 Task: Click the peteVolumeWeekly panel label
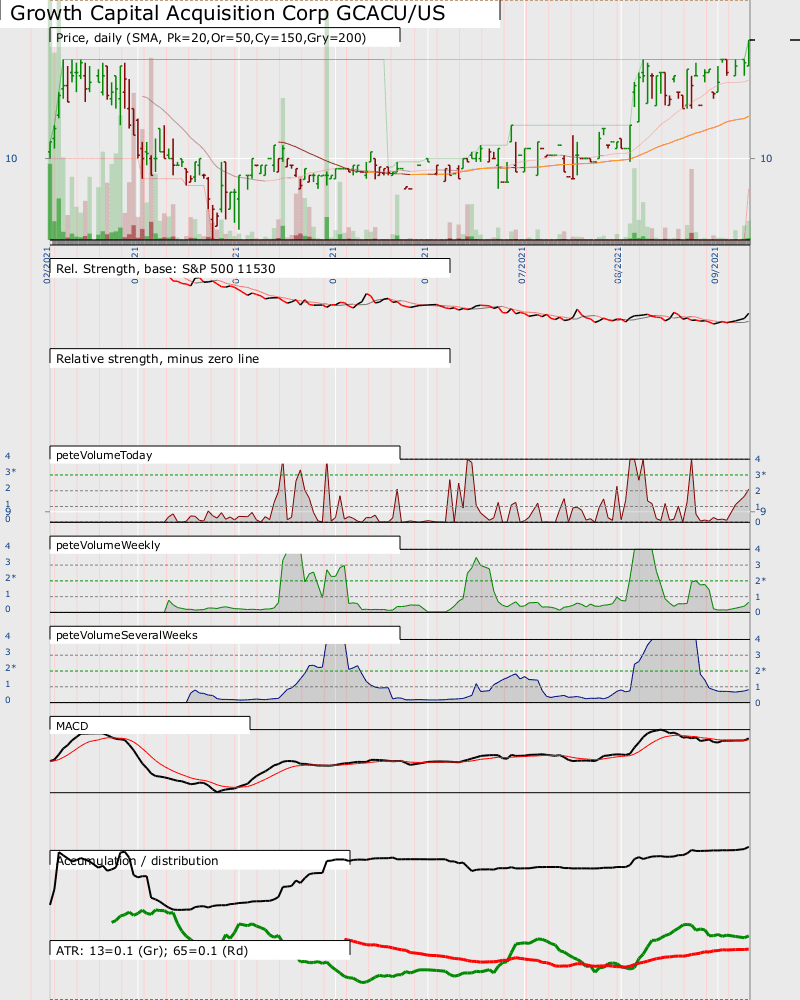click(108, 545)
